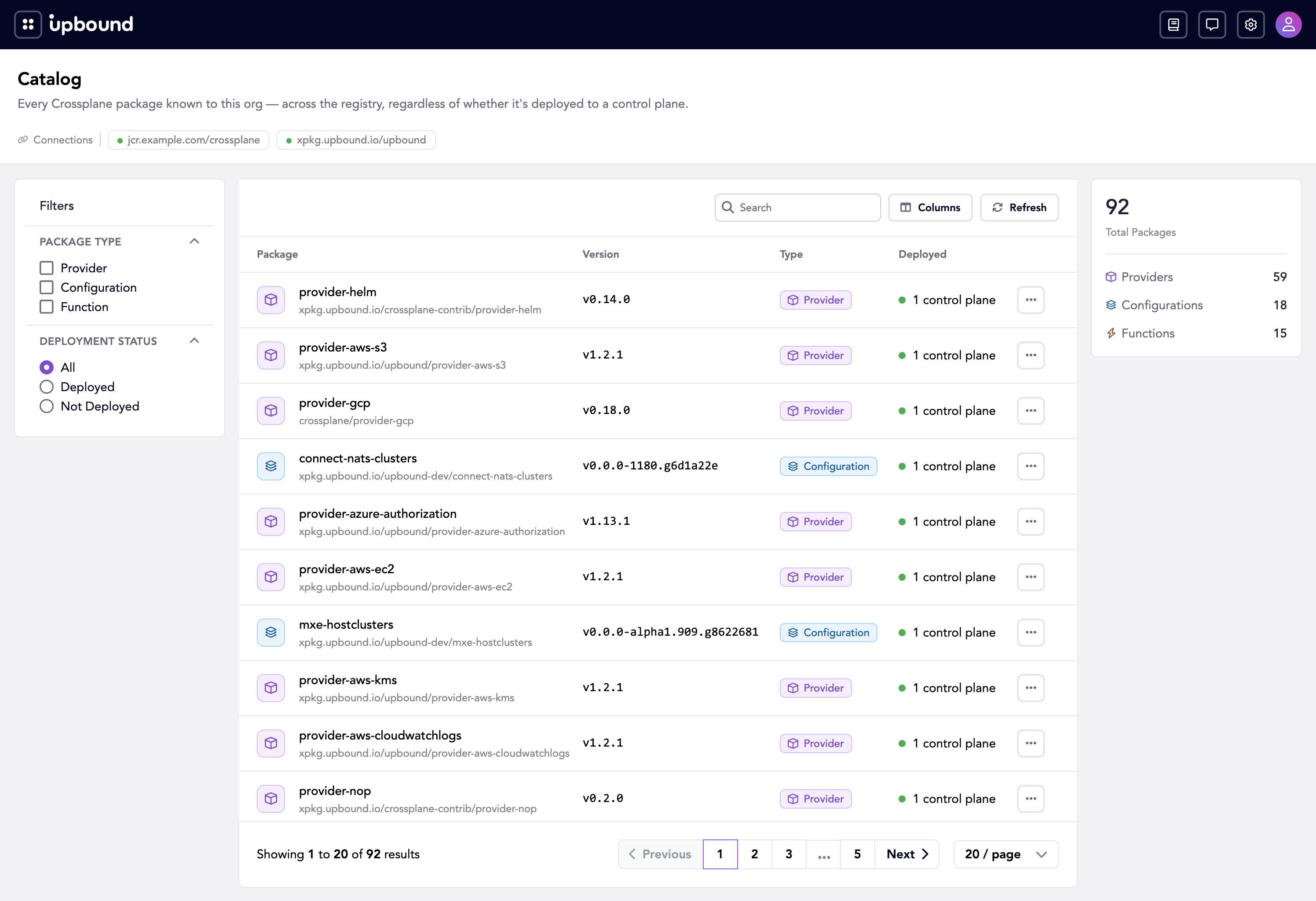Go to the Next page
1316x901 pixels.
(x=907, y=854)
